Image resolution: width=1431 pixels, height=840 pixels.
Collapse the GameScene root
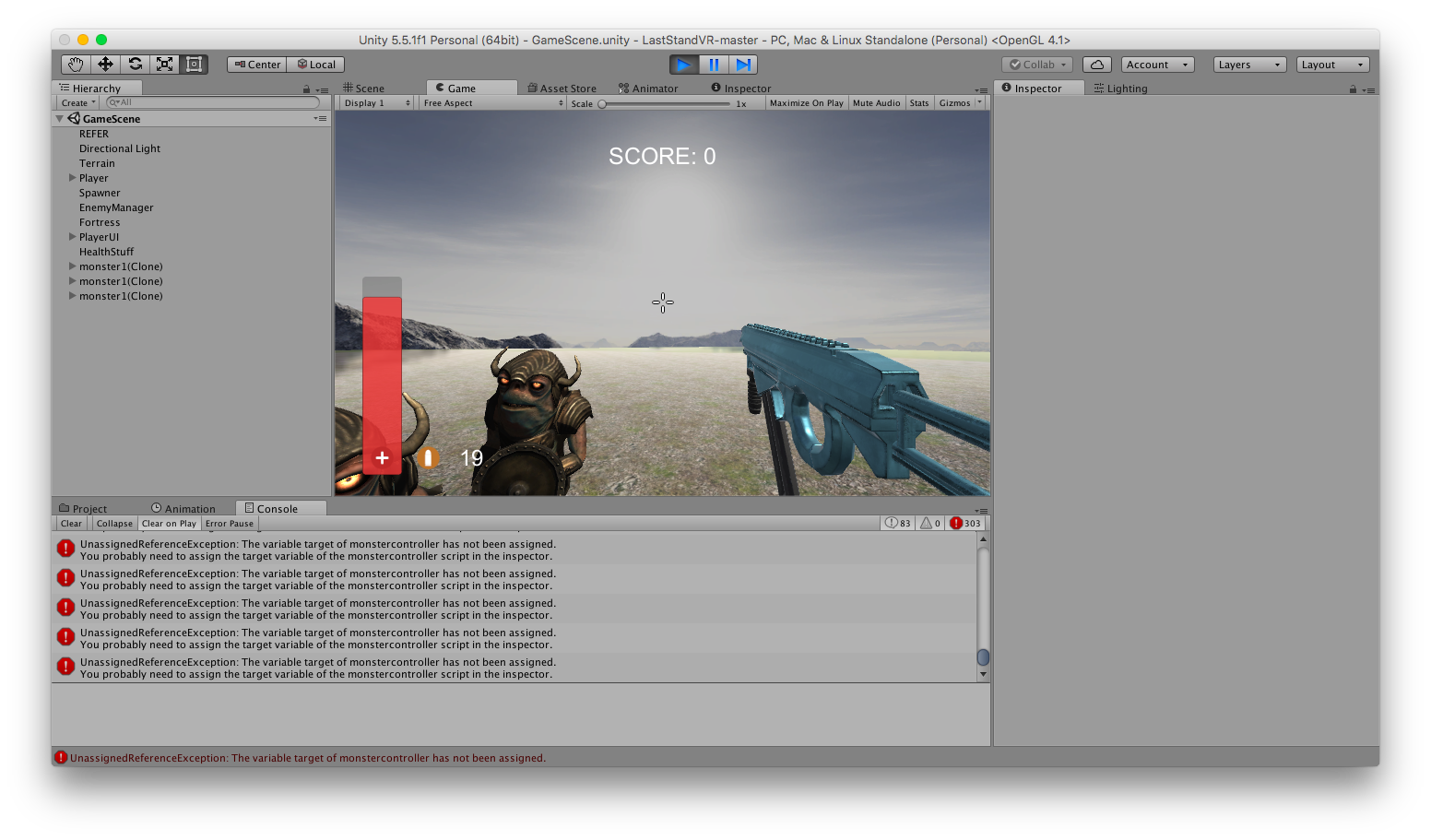pyautogui.click(x=60, y=119)
